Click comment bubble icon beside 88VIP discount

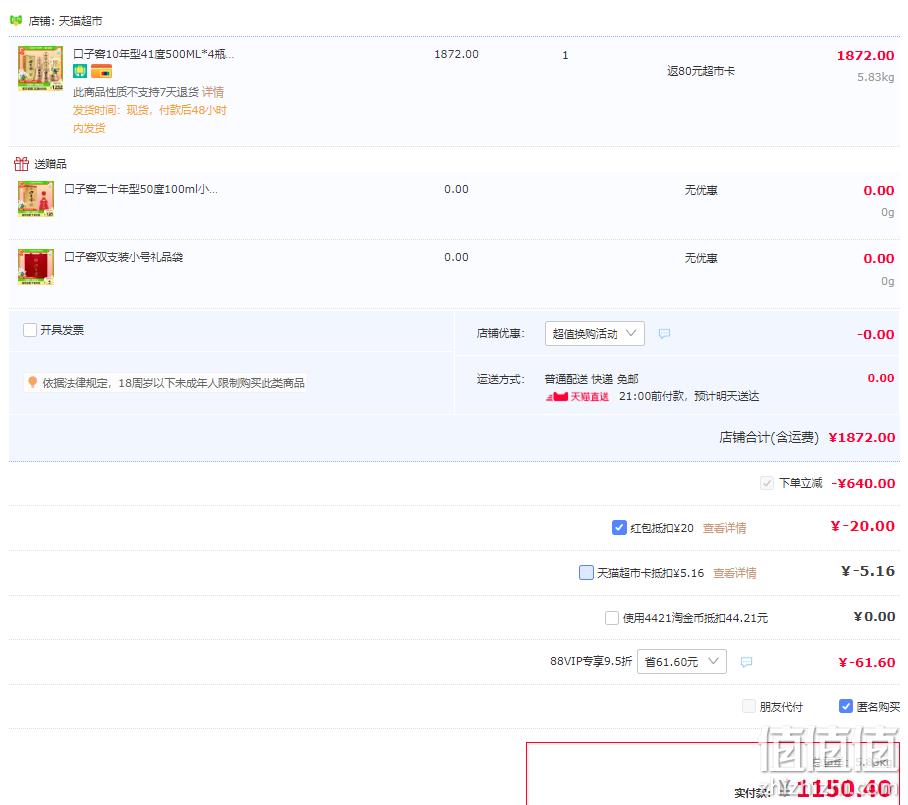pyautogui.click(x=746, y=661)
